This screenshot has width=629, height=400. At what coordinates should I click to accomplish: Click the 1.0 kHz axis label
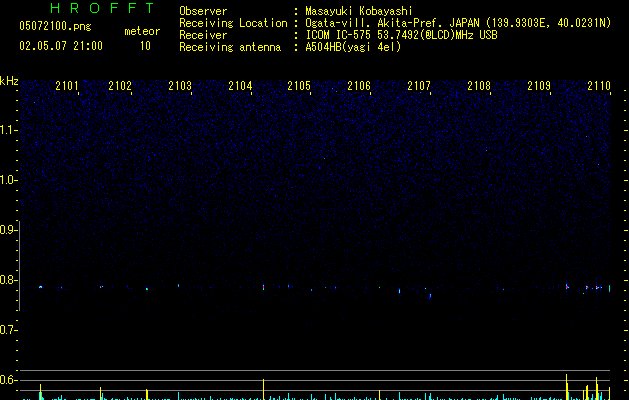coord(8,180)
